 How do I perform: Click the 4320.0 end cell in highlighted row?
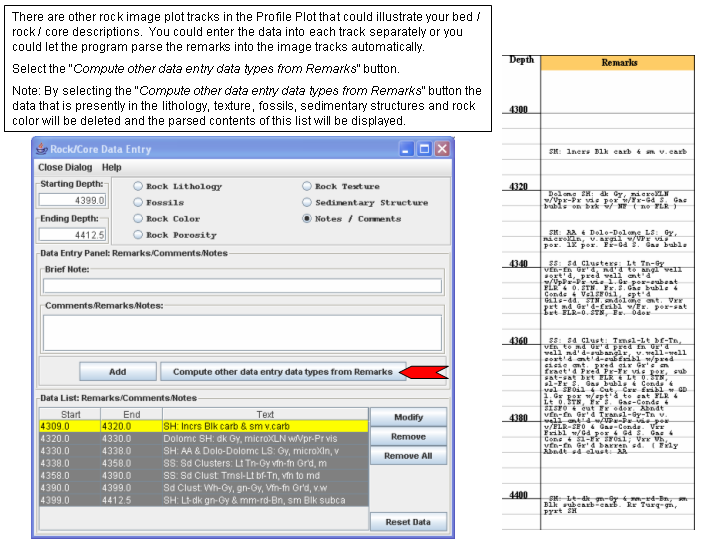[x=132, y=426]
